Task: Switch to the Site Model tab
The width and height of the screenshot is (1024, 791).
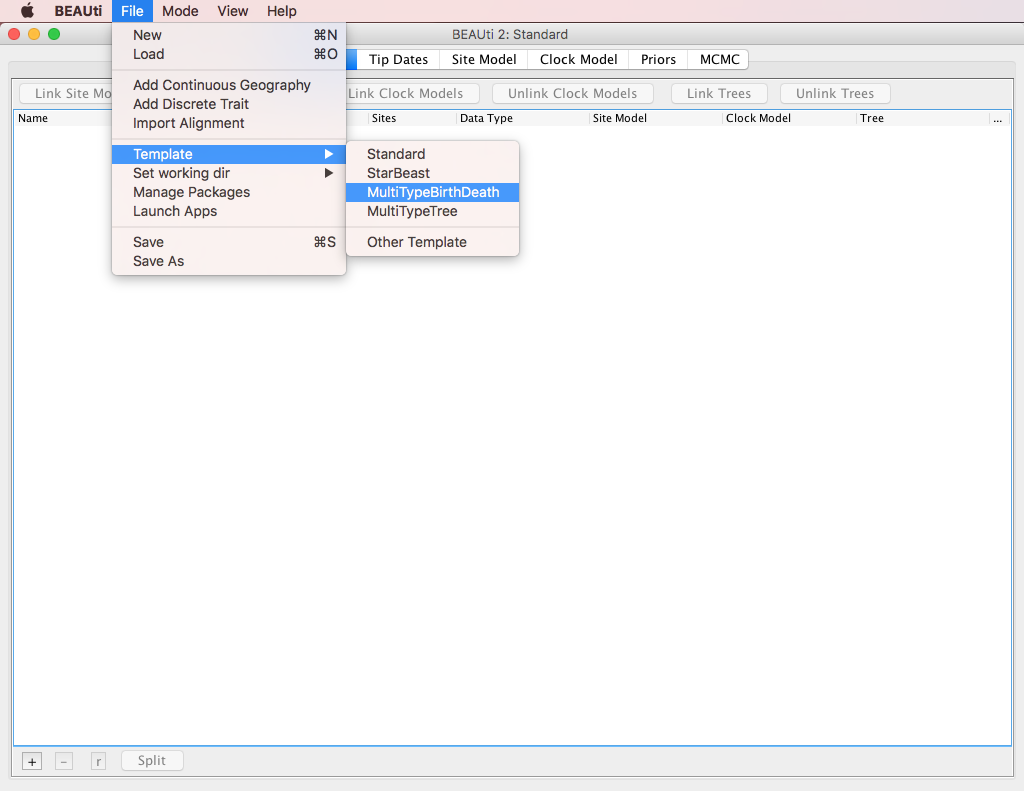Action: coord(484,59)
